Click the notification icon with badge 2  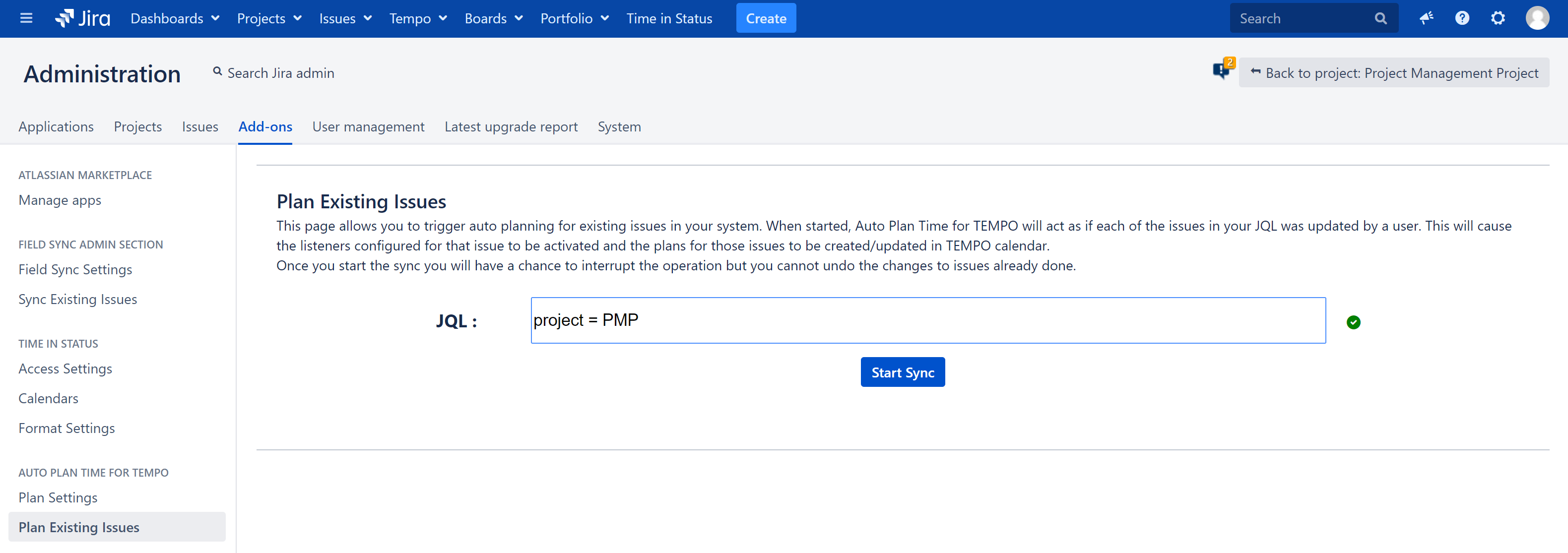[1222, 70]
